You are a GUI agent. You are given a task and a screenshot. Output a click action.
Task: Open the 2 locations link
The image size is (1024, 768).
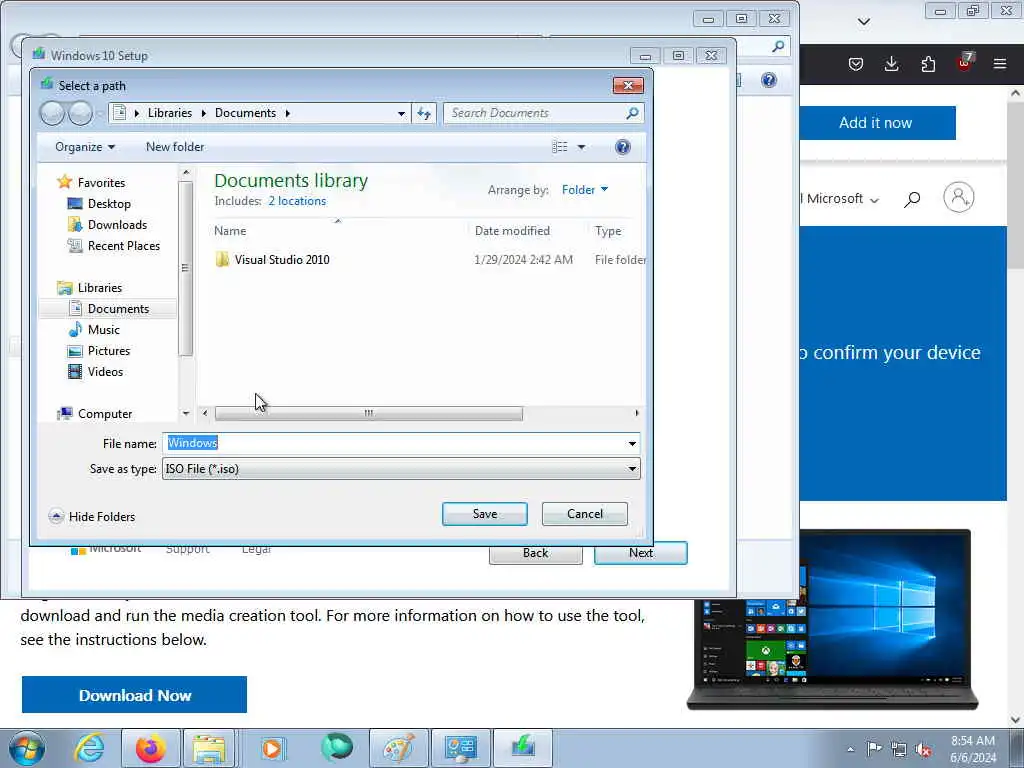tap(297, 201)
